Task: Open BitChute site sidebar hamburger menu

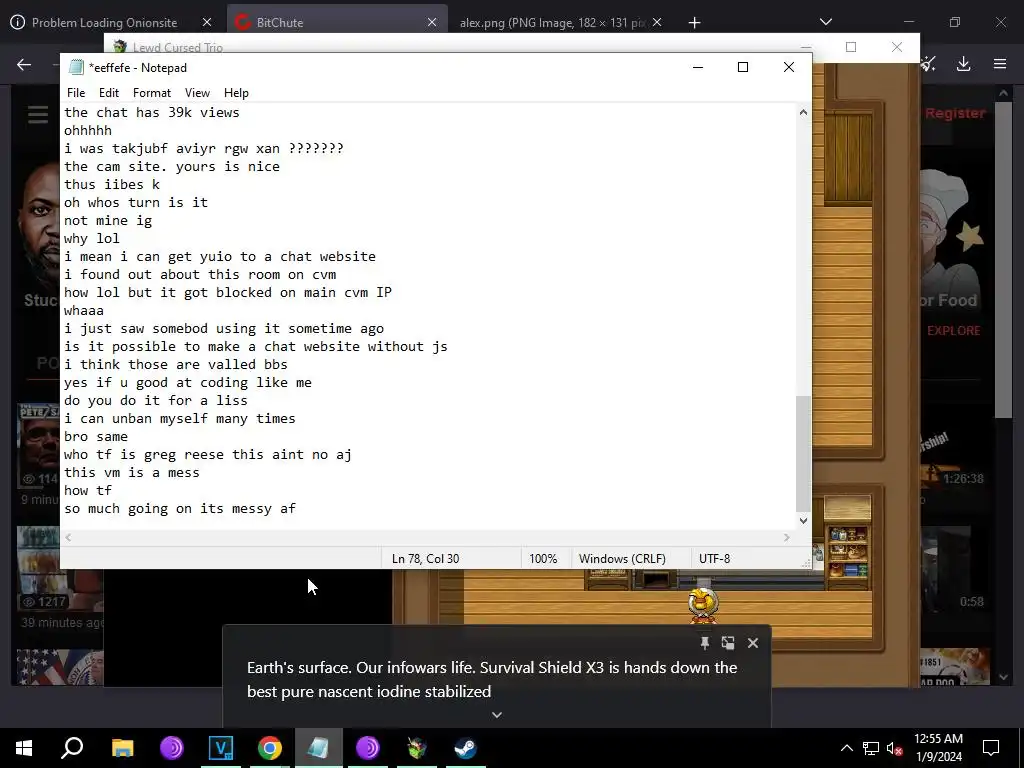Action: tap(38, 114)
